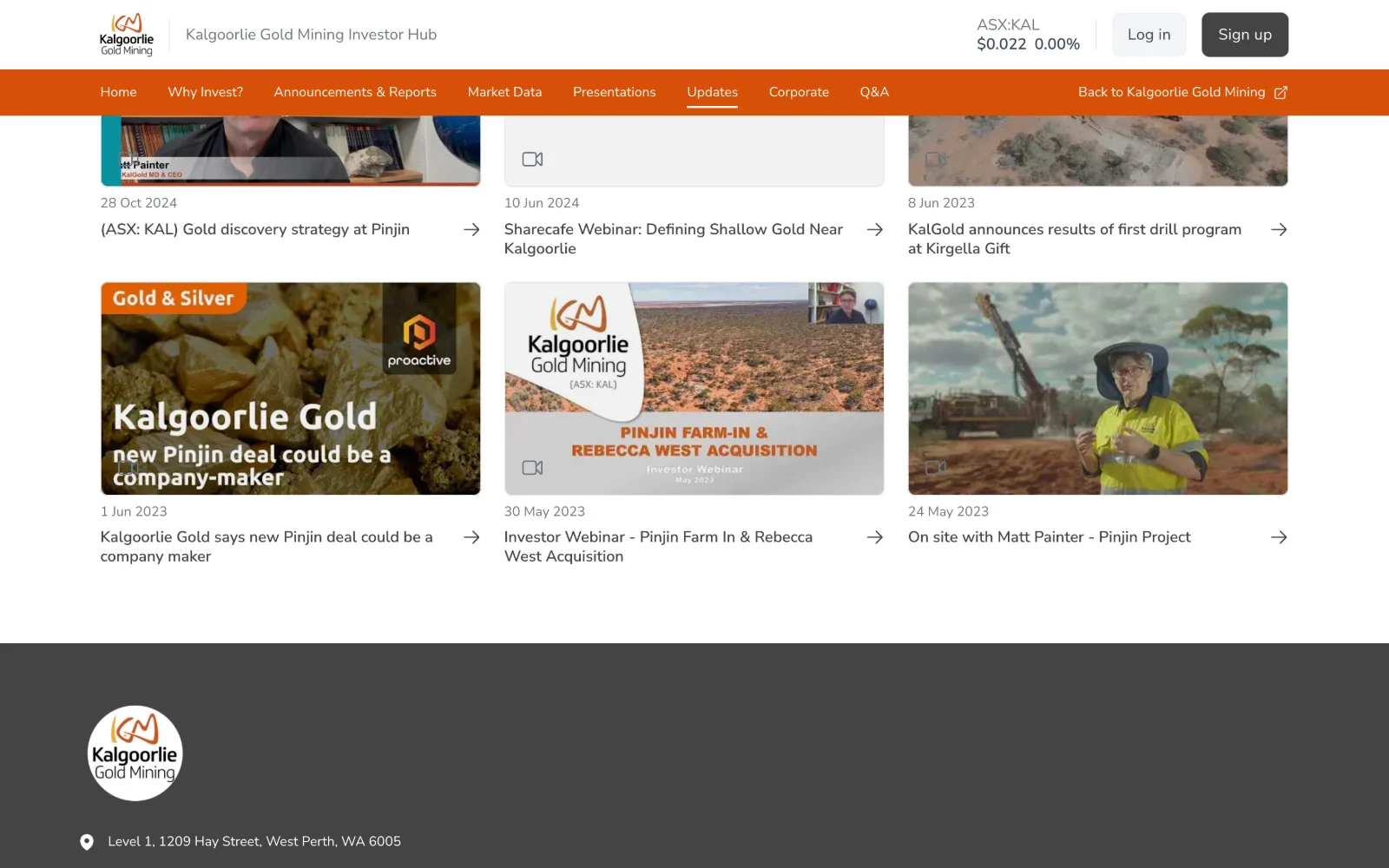Image resolution: width=1389 pixels, height=868 pixels.
Task: Click video icon on Matt Painter drill rig thumbnail
Action: click(936, 468)
